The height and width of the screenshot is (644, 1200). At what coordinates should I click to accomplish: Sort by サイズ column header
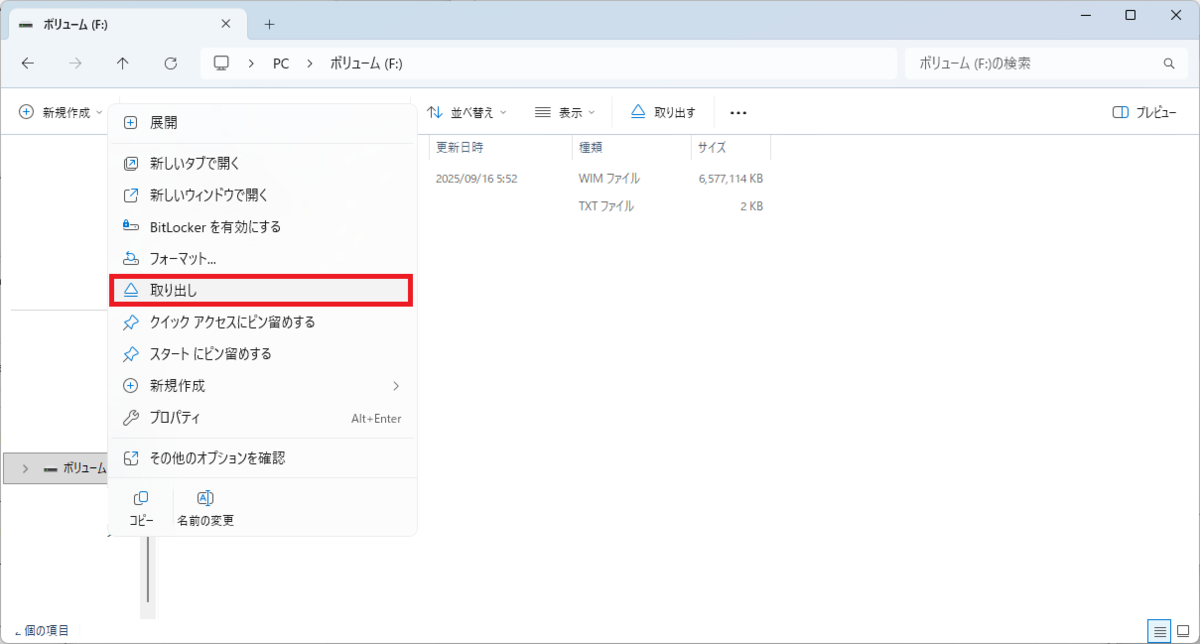point(730,147)
